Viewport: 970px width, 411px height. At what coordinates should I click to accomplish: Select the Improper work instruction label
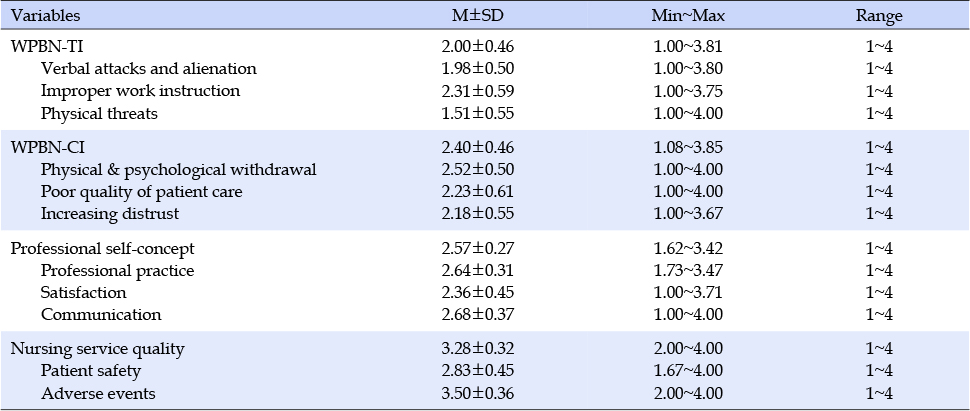(x=140, y=91)
